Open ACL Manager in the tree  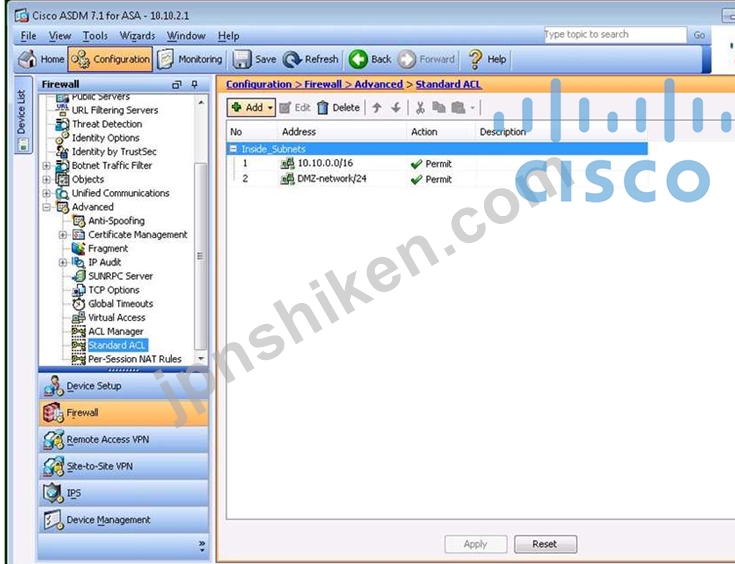(115, 331)
